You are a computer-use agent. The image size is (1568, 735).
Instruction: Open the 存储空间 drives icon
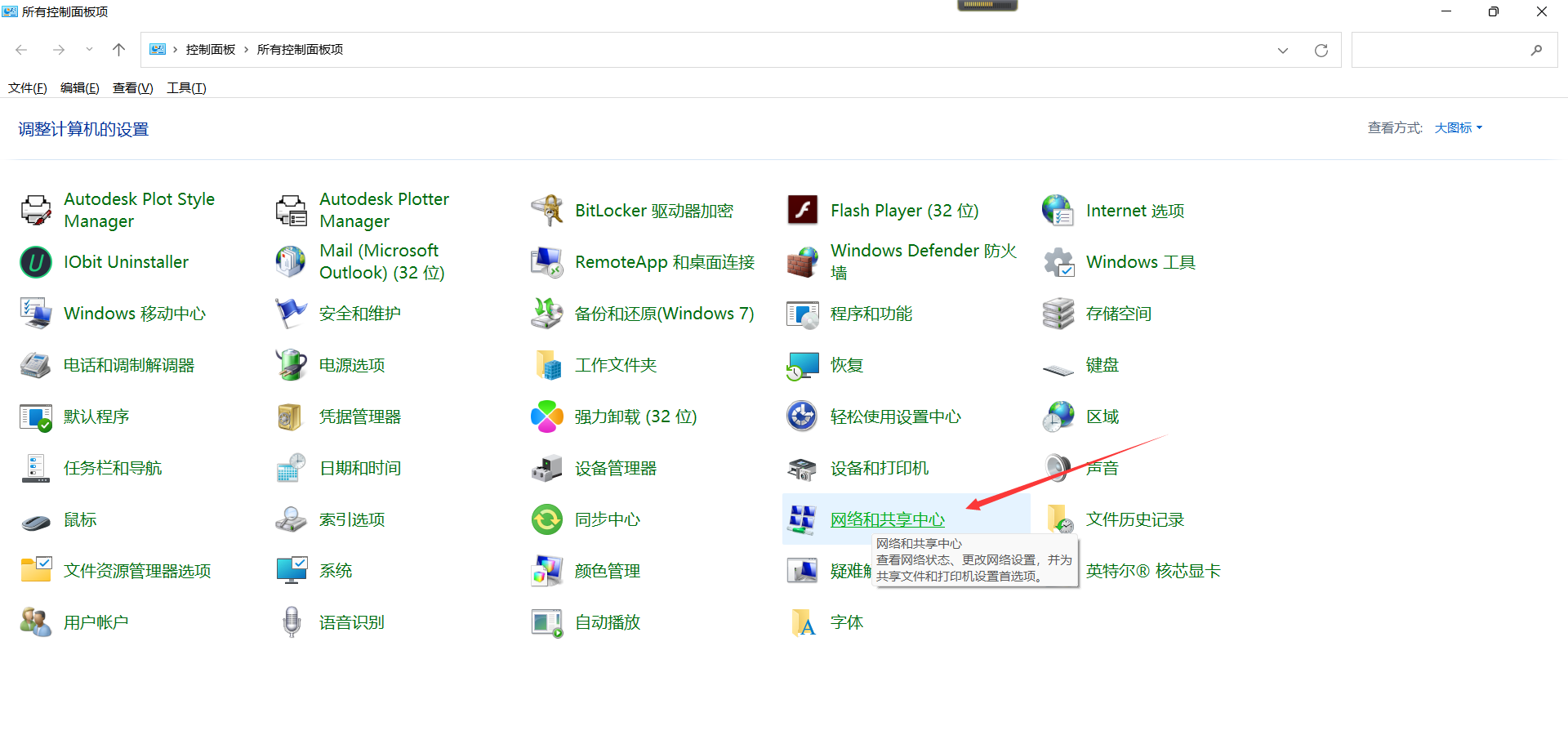[1058, 314]
